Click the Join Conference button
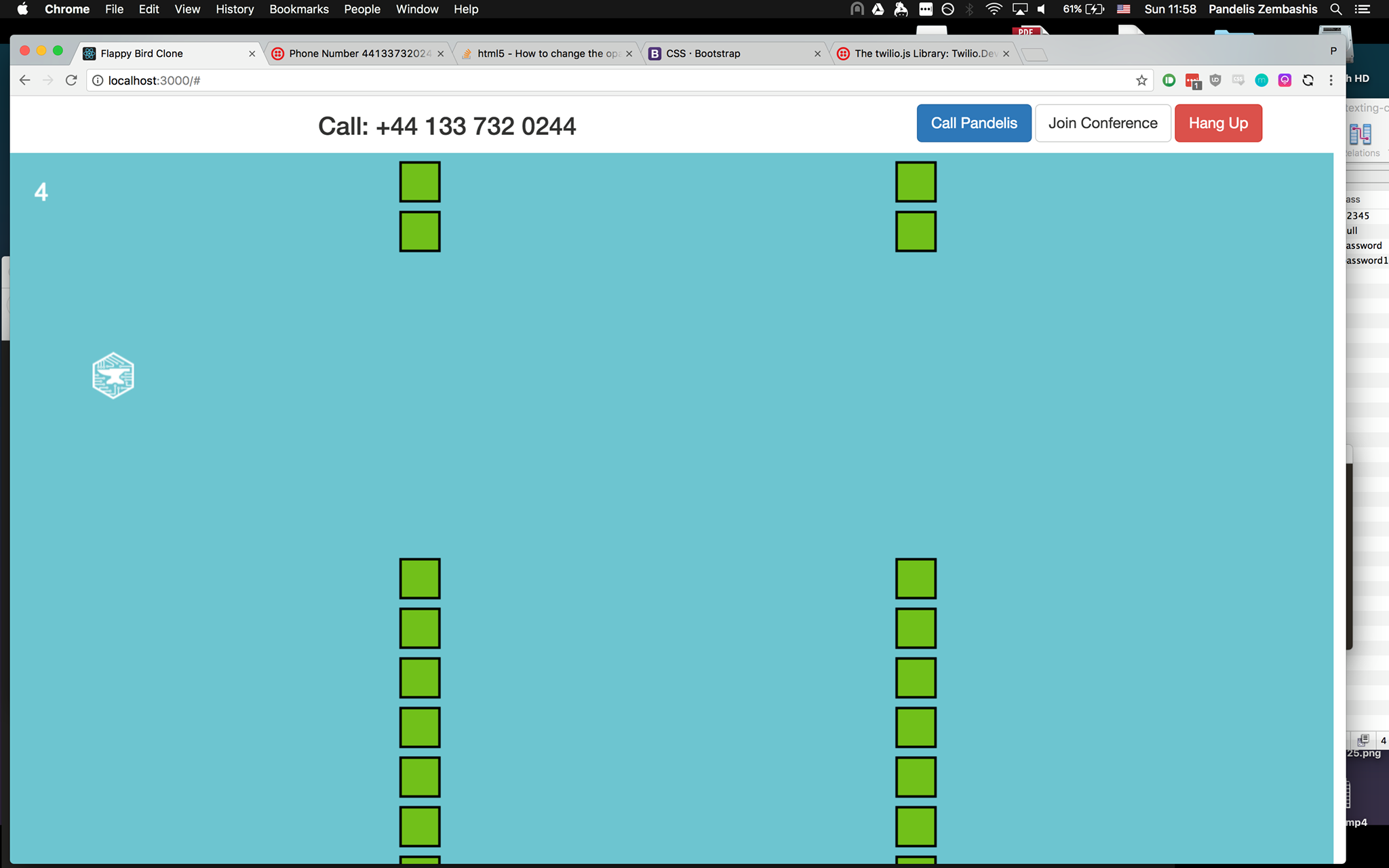Viewport: 1389px width, 868px height. click(1103, 123)
